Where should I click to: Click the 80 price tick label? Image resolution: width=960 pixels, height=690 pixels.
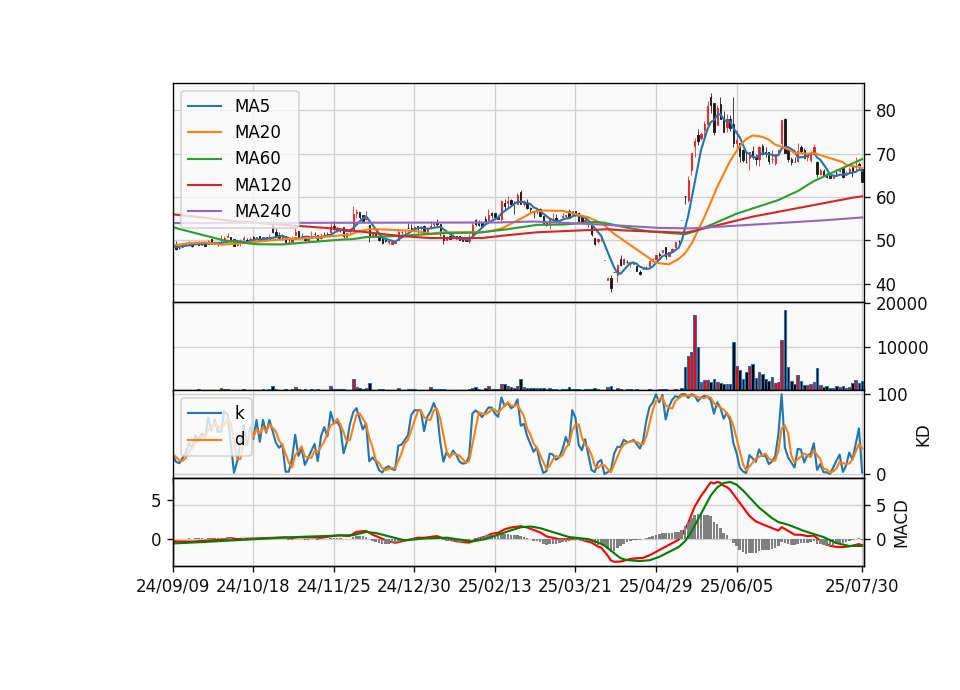pyautogui.click(x=886, y=111)
